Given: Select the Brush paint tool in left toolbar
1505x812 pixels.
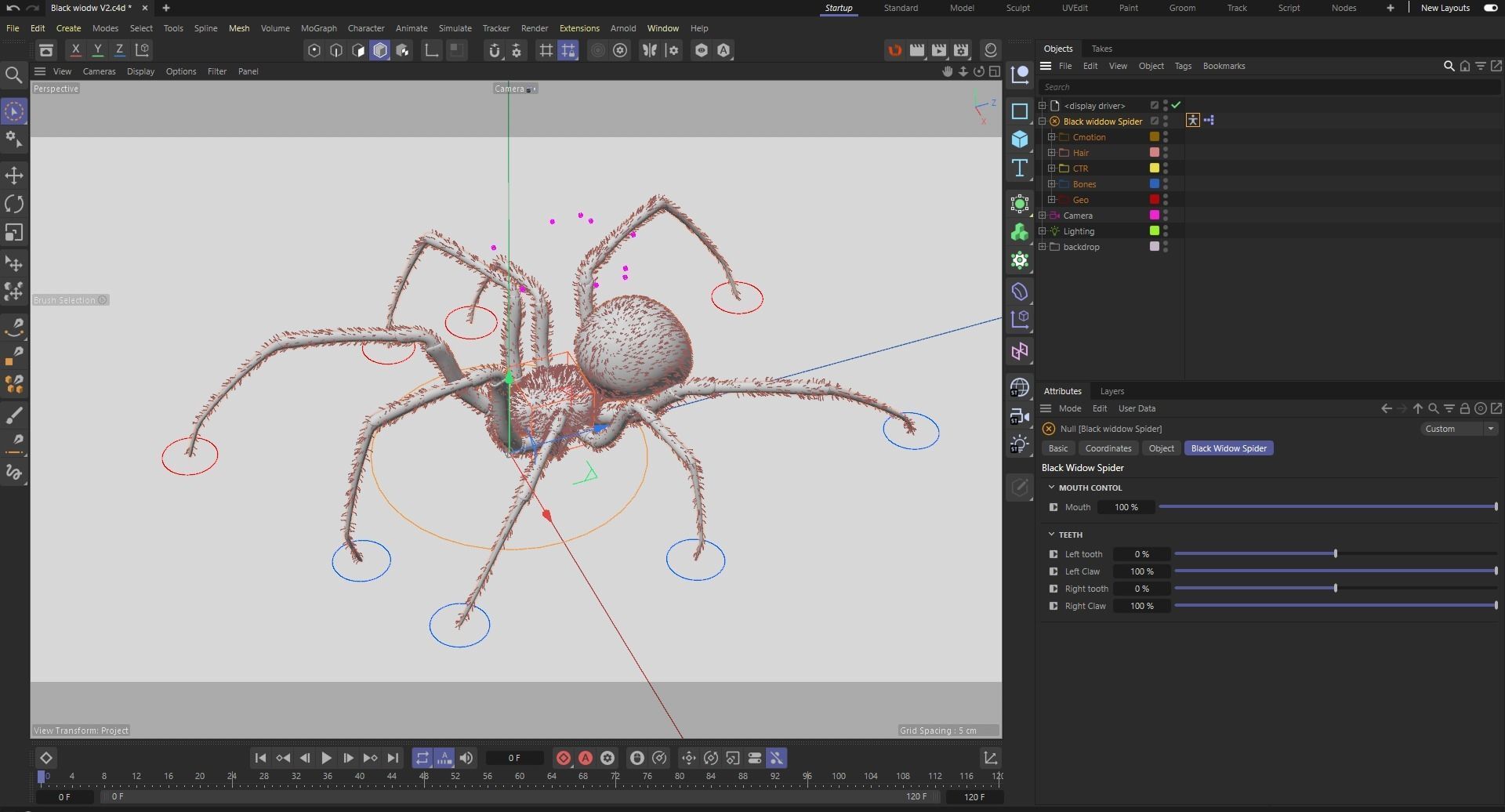Looking at the screenshot, I should (14, 415).
